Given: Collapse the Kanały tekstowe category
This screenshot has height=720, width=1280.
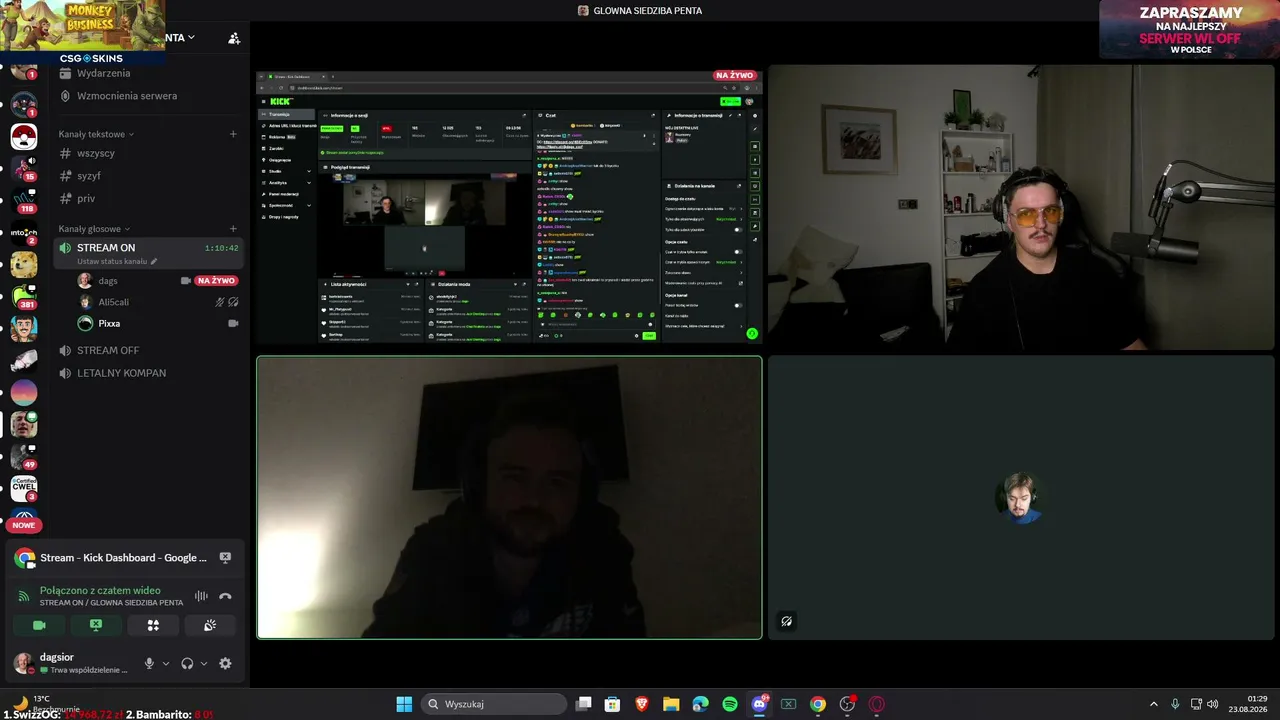Looking at the screenshot, I should [x=96, y=134].
